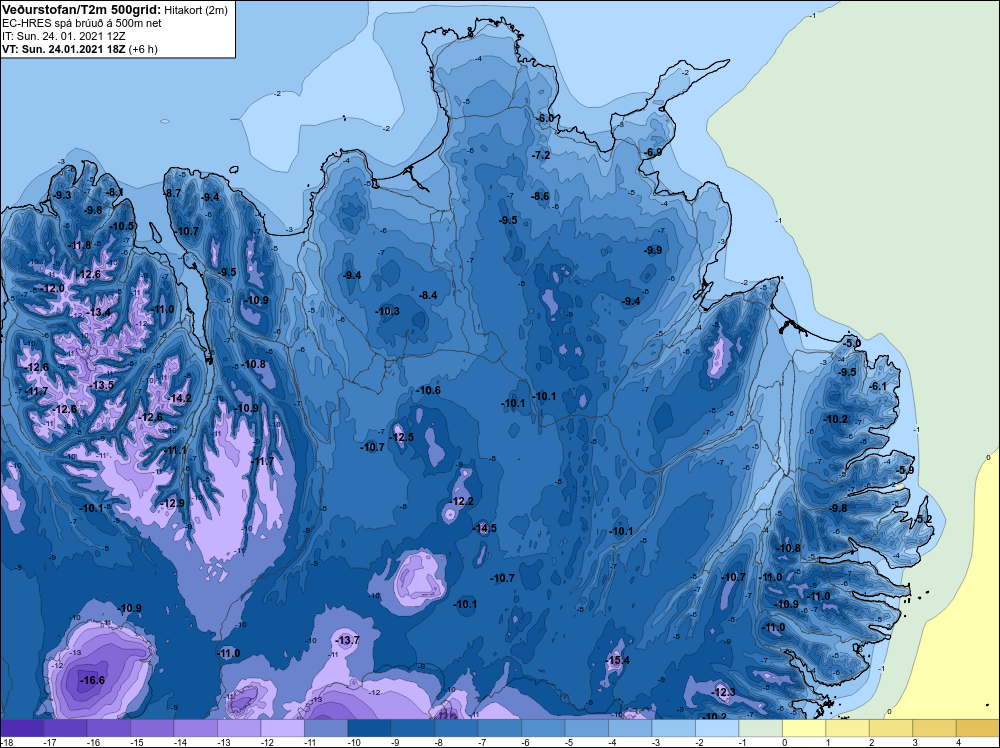Click the legend scale label '-10'
Viewport: 1000px width, 748px height.
coord(355,742)
